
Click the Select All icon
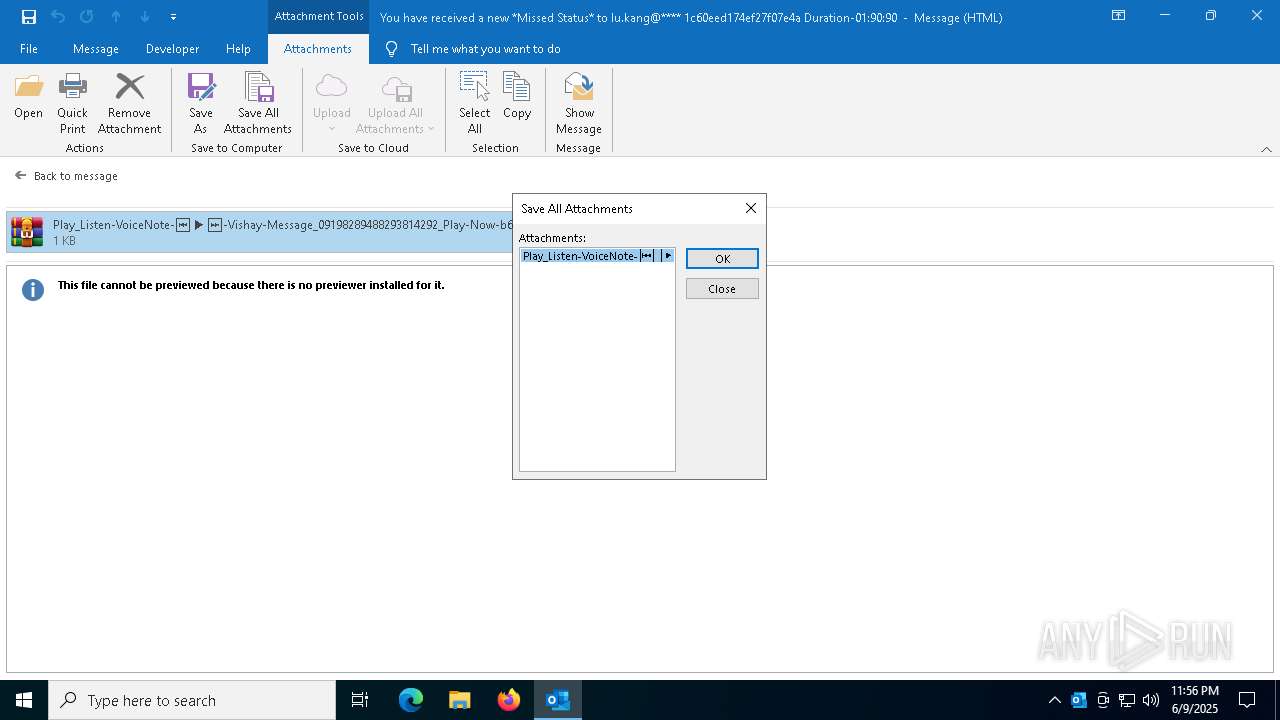[x=475, y=103]
